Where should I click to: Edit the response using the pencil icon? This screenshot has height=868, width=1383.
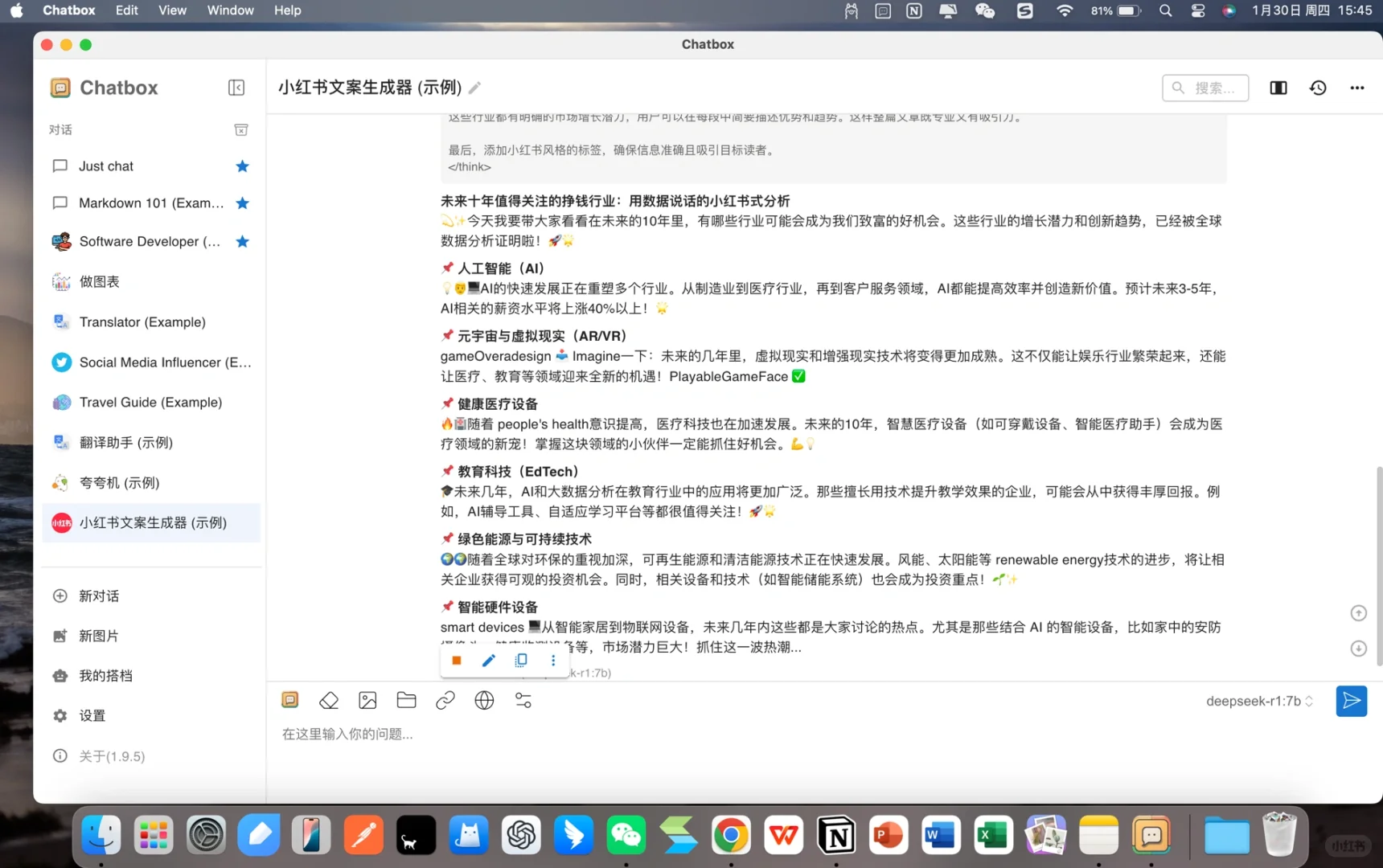[488, 660]
